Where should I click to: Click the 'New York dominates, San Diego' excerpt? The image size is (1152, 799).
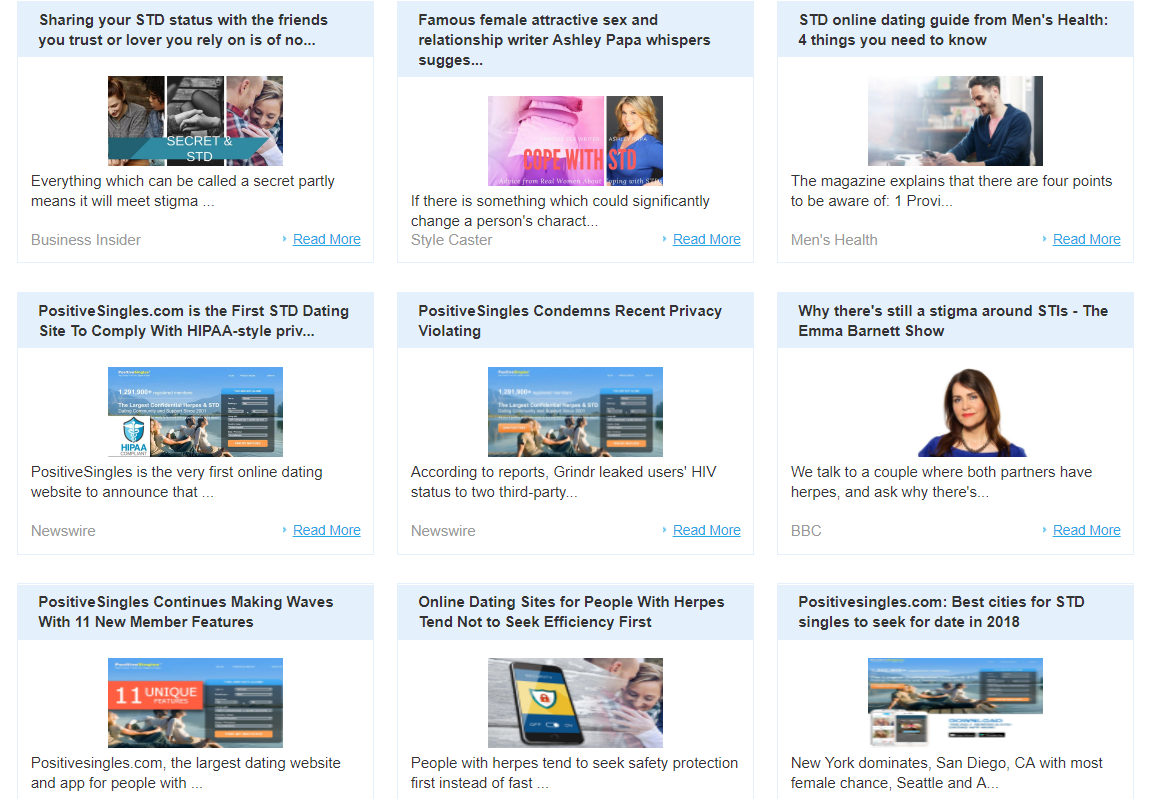coord(947,773)
